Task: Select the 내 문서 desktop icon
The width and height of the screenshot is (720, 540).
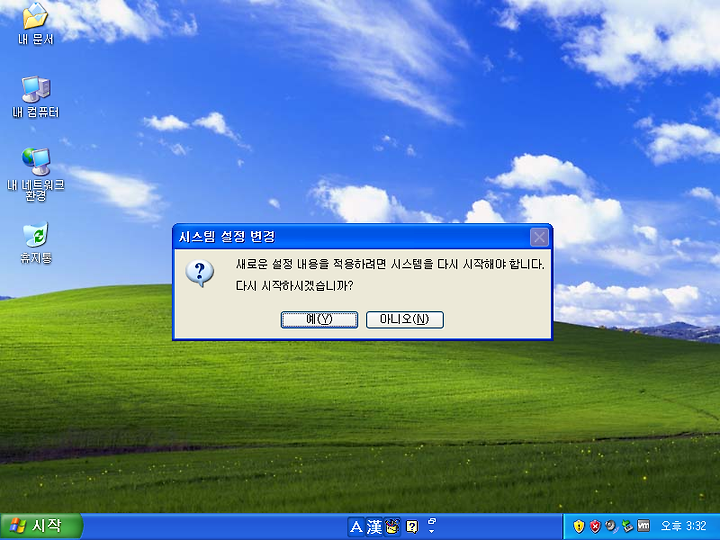Action: 36,23
